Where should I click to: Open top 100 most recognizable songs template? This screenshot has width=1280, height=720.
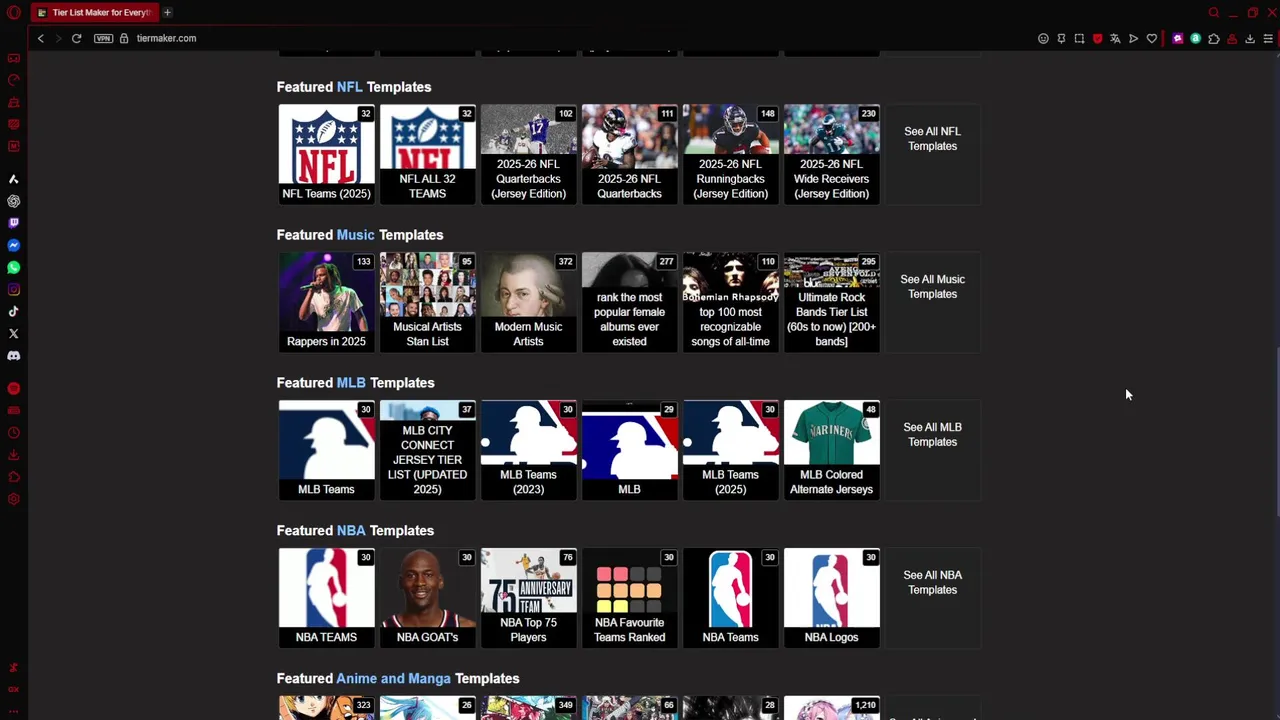730,302
